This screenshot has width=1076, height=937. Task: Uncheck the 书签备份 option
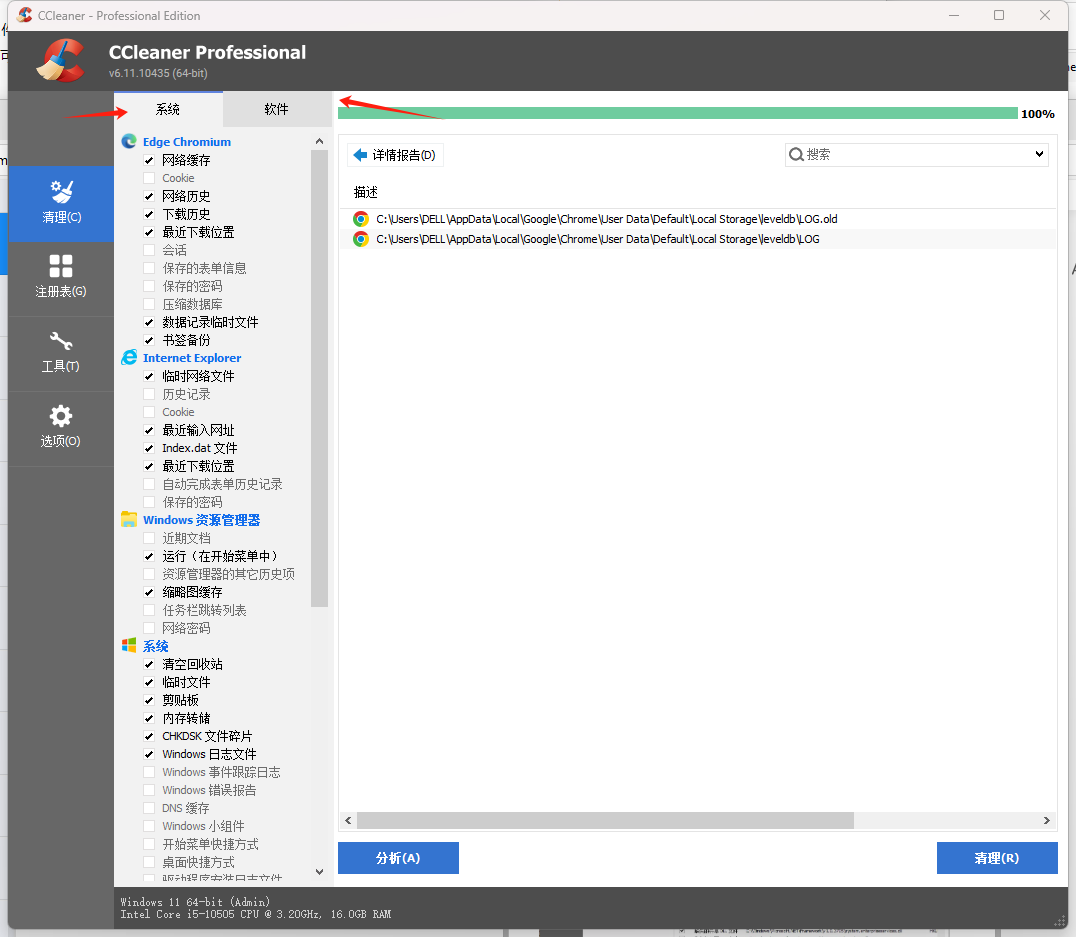click(149, 340)
